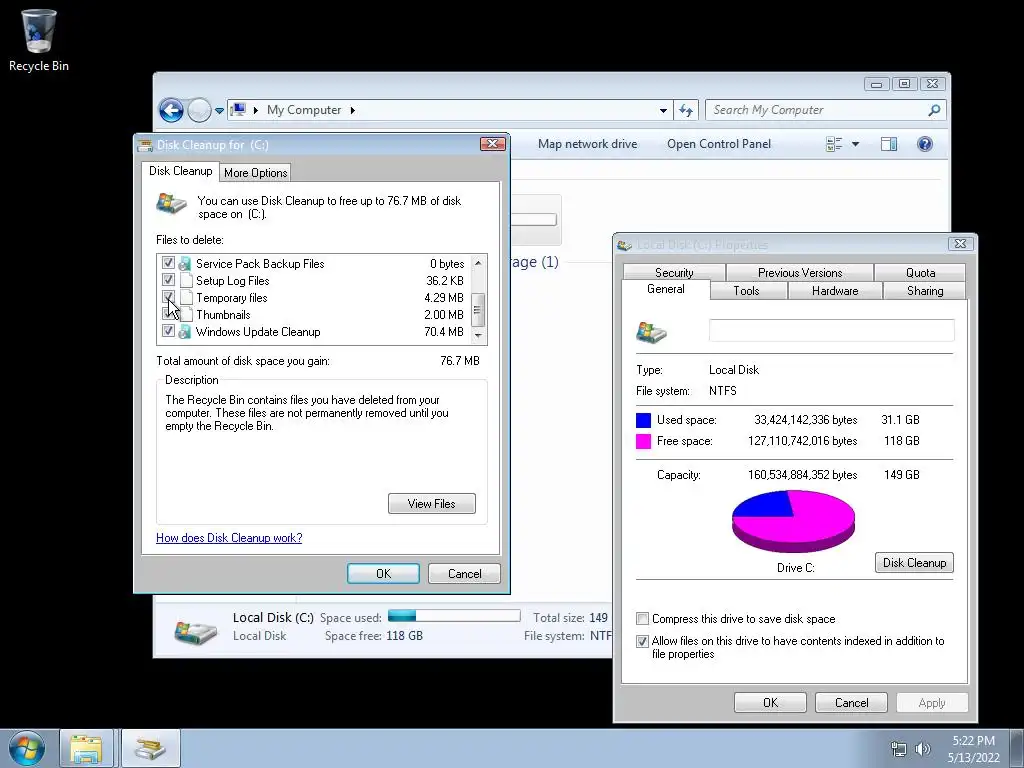
Task: Select the General tab in Properties
Action: click(665, 289)
